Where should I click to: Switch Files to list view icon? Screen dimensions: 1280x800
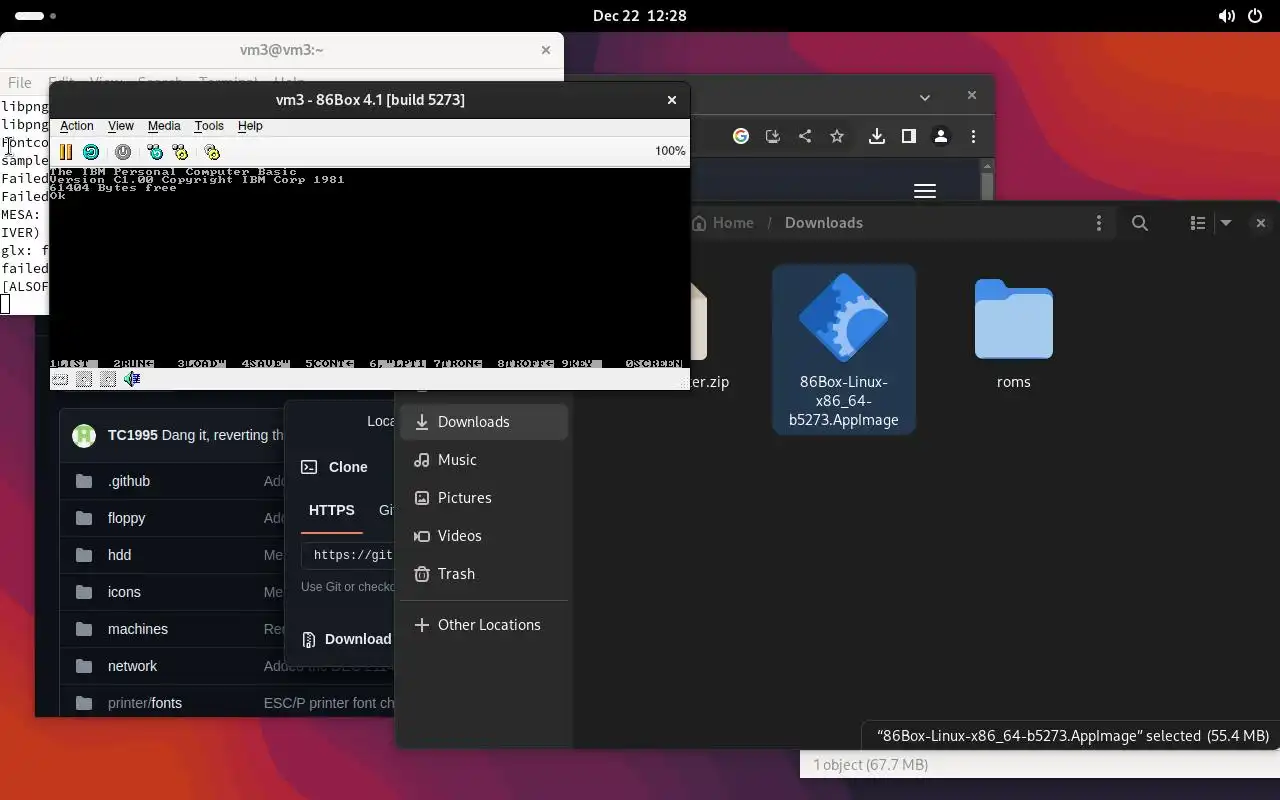tap(1197, 223)
